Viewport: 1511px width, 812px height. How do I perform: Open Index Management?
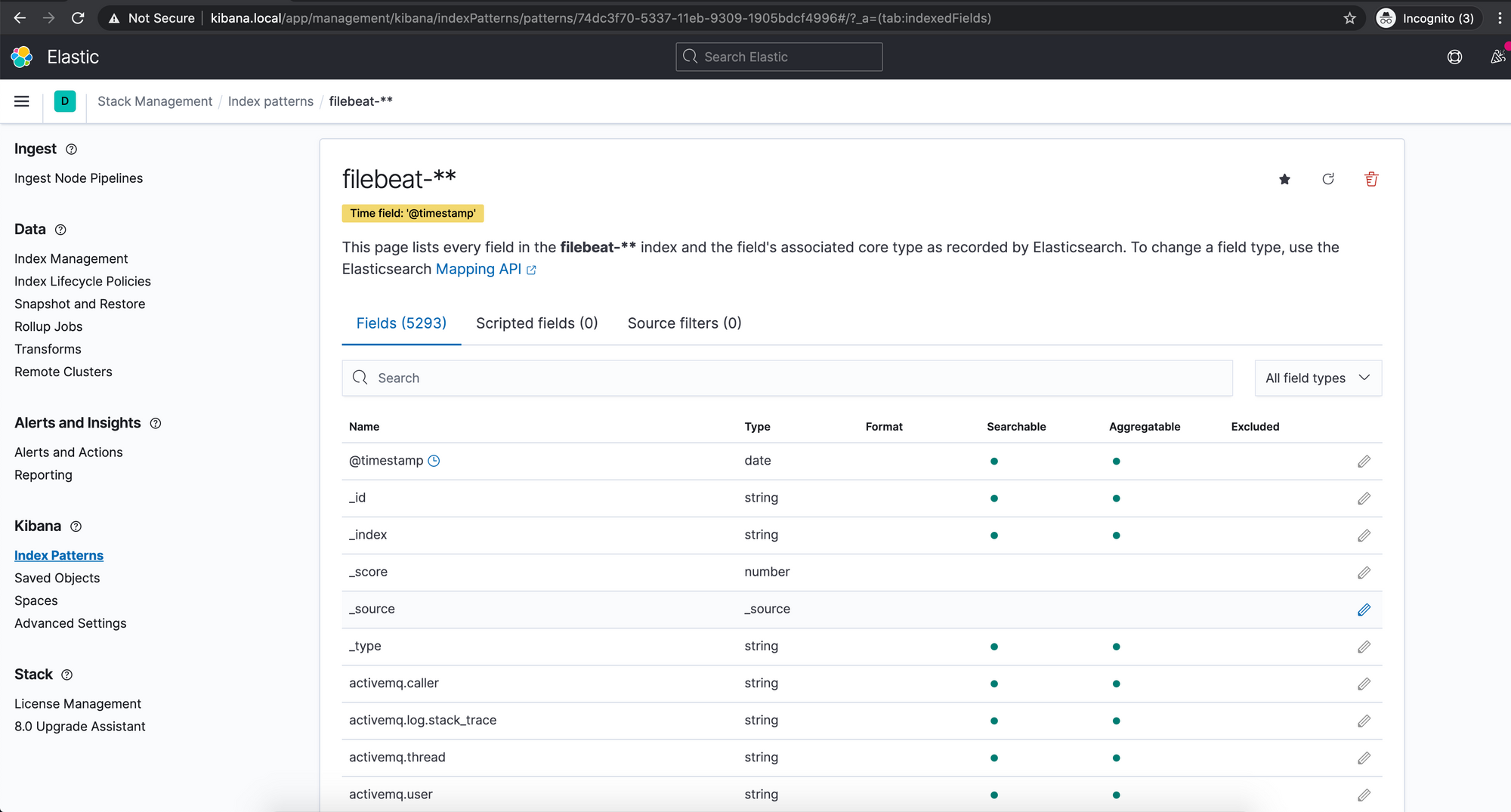71,258
